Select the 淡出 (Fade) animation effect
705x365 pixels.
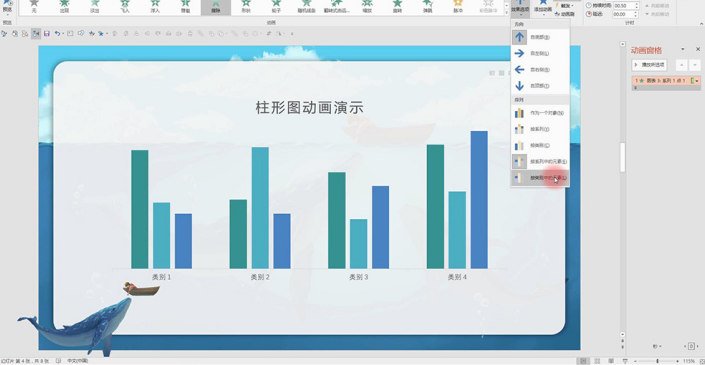[94, 7]
